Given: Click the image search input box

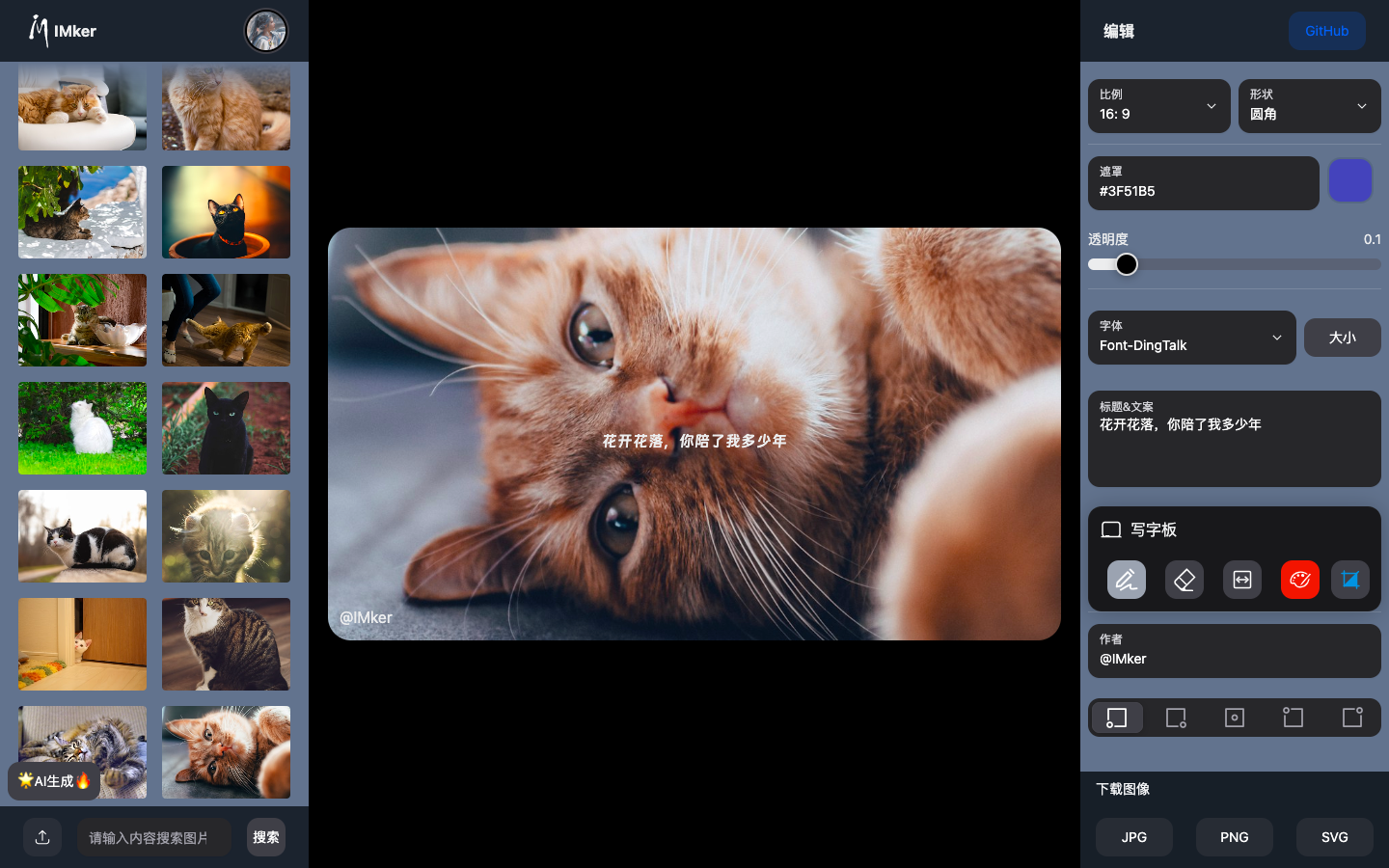Looking at the screenshot, I should (x=154, y=837).
